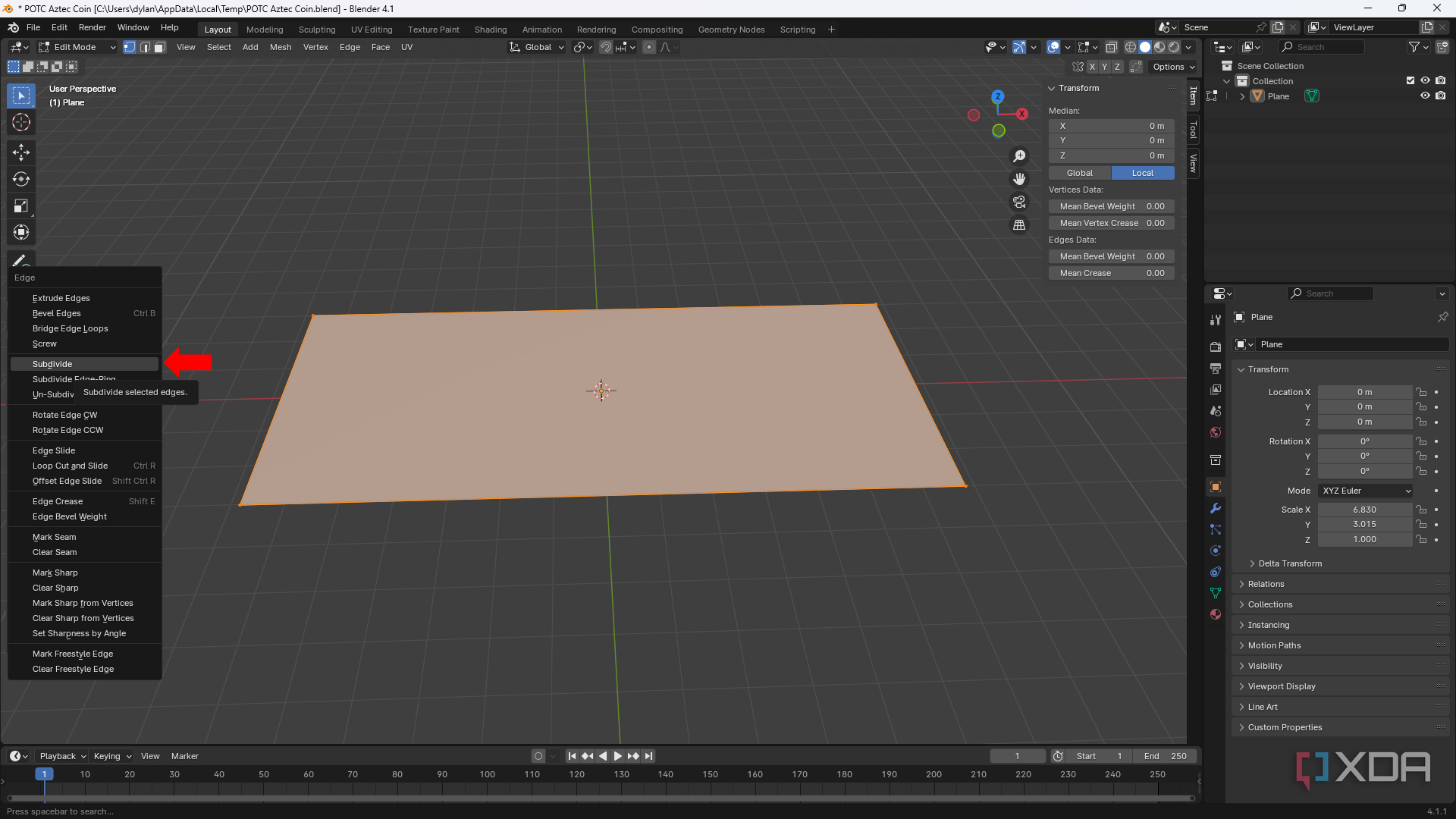1456x819 pixels.
Task: Click the Local button in the Transform panel
Action: tap(1143, 173)
